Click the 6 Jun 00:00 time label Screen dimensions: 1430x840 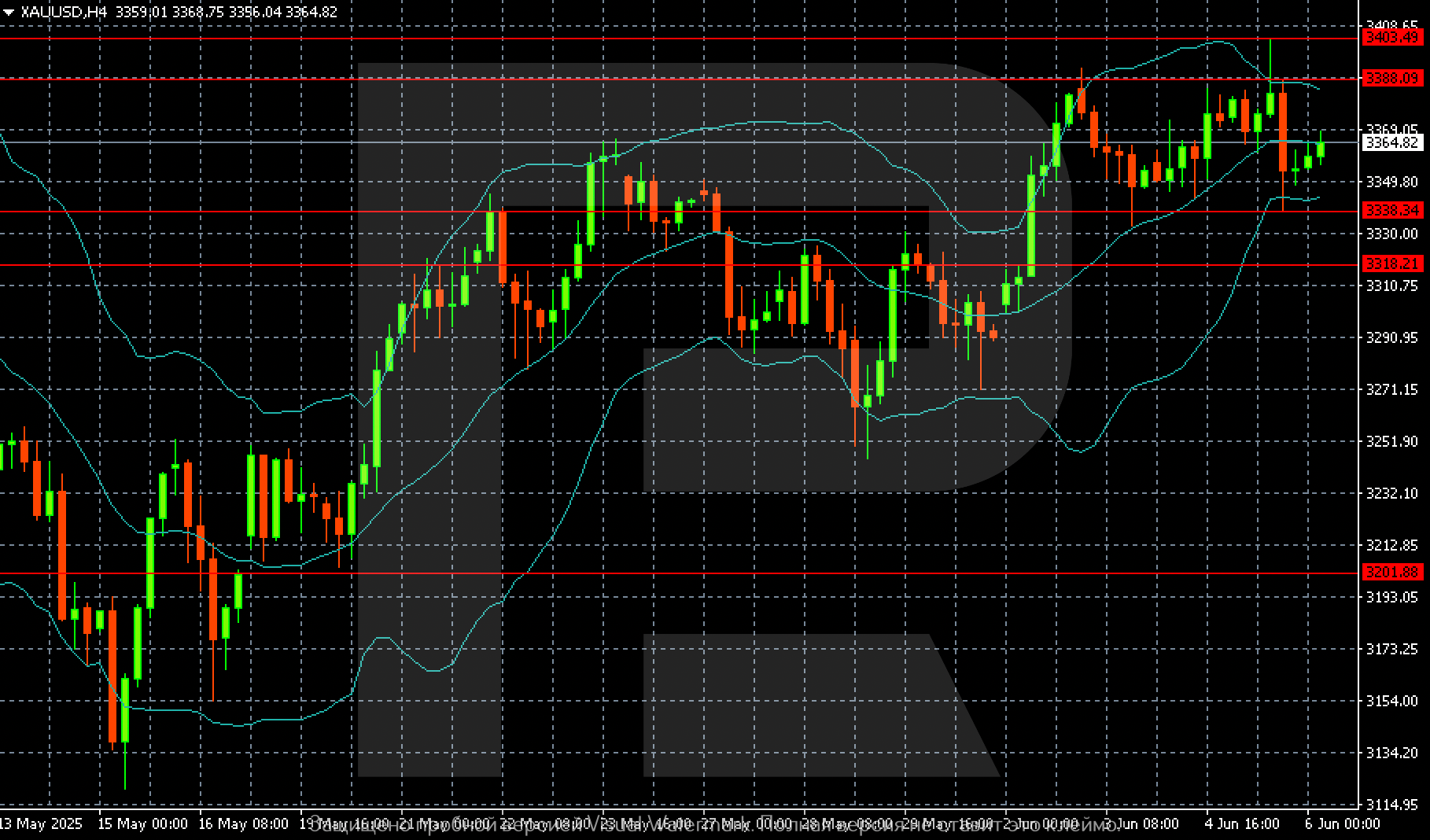(1342, 823)
